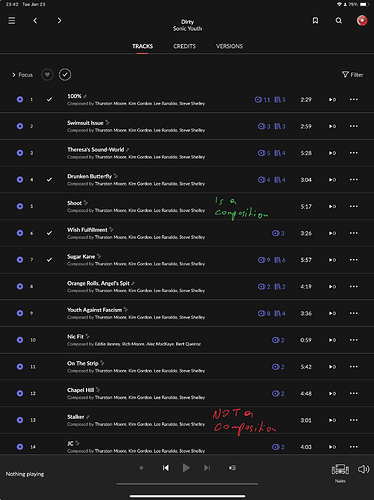Click the main play button
The height and width of the screenshot is (500, 374).
pyautogui.click(x=186, y=468)
